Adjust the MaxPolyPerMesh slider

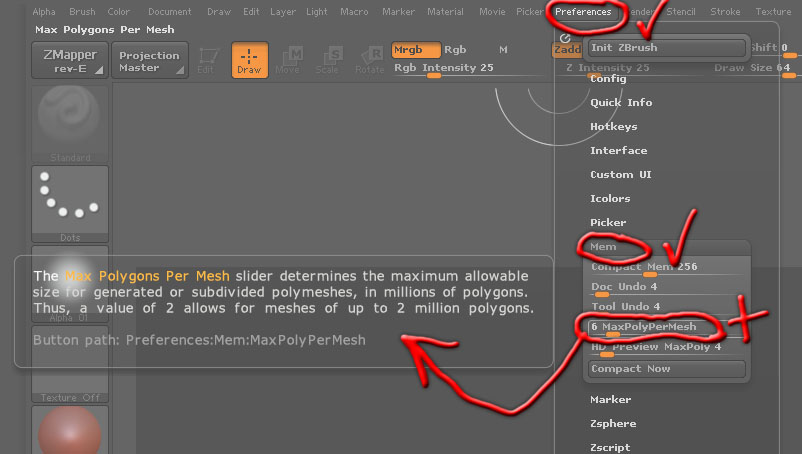point(666,328)
